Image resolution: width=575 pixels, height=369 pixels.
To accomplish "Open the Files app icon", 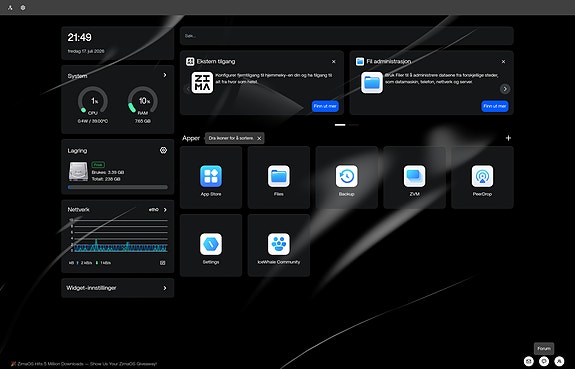I will tap(279, 176).
